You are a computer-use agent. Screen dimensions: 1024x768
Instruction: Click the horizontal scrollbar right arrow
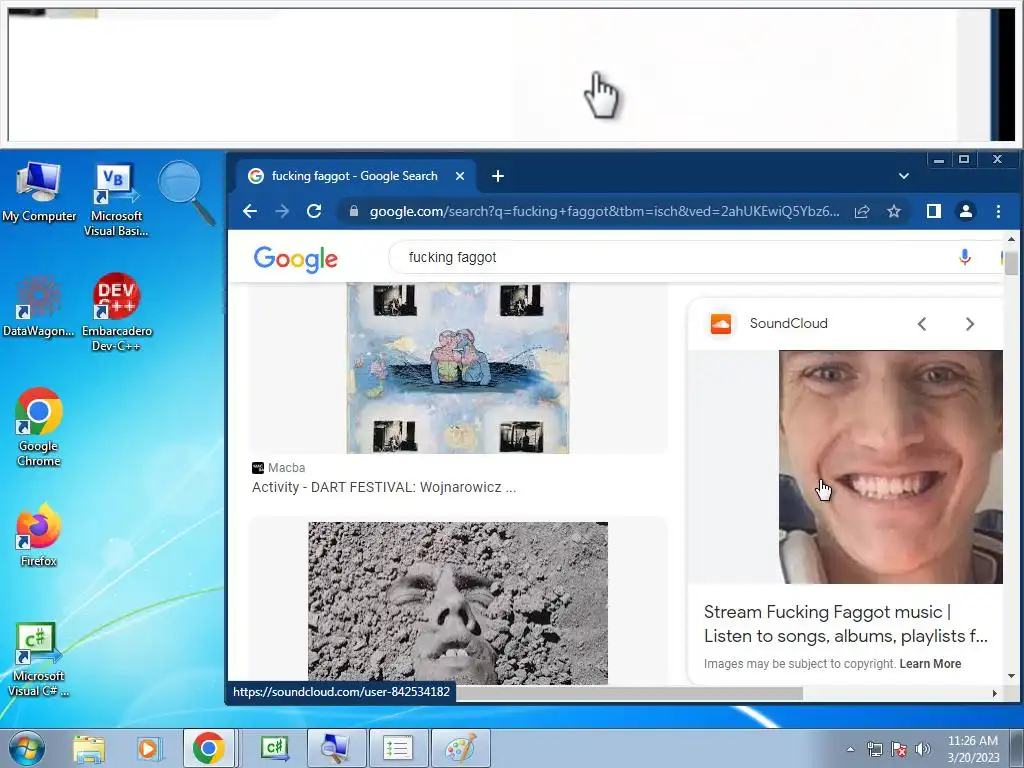click(x=995, y=693)
